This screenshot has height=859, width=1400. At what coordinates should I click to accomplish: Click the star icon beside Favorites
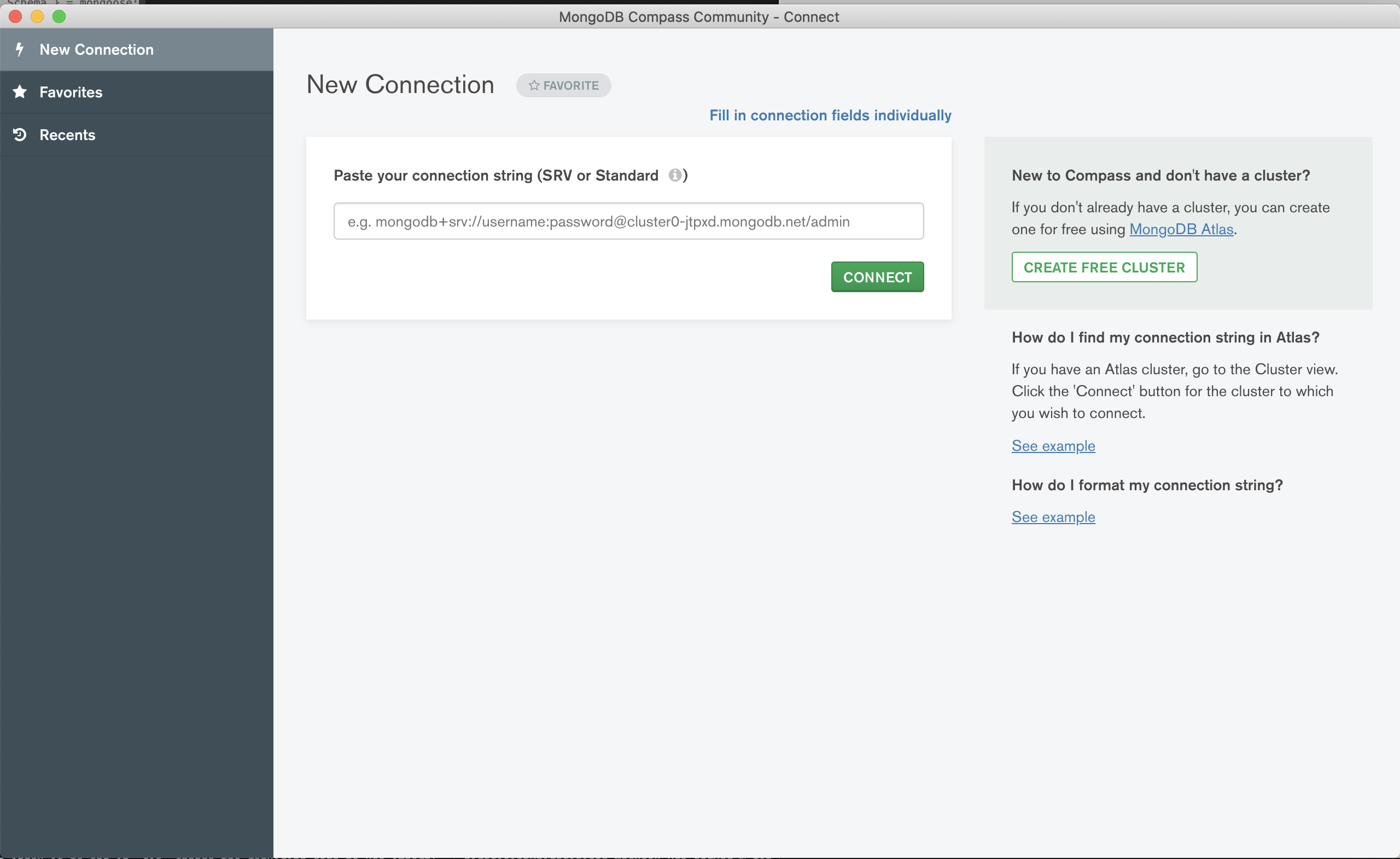[20, 91]
